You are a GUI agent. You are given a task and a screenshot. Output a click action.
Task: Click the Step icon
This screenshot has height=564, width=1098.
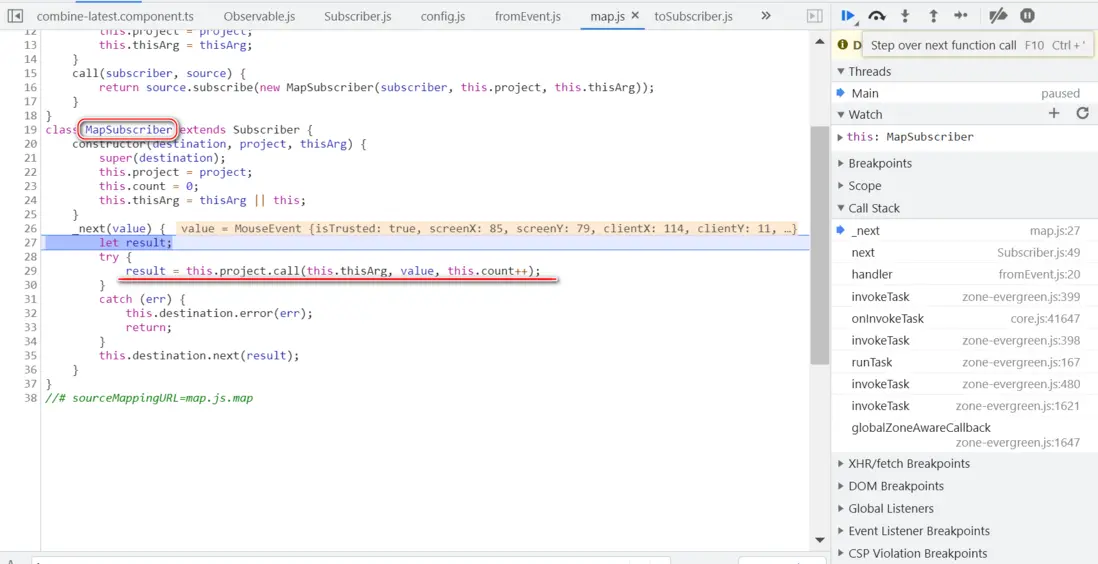pos(961,16)
